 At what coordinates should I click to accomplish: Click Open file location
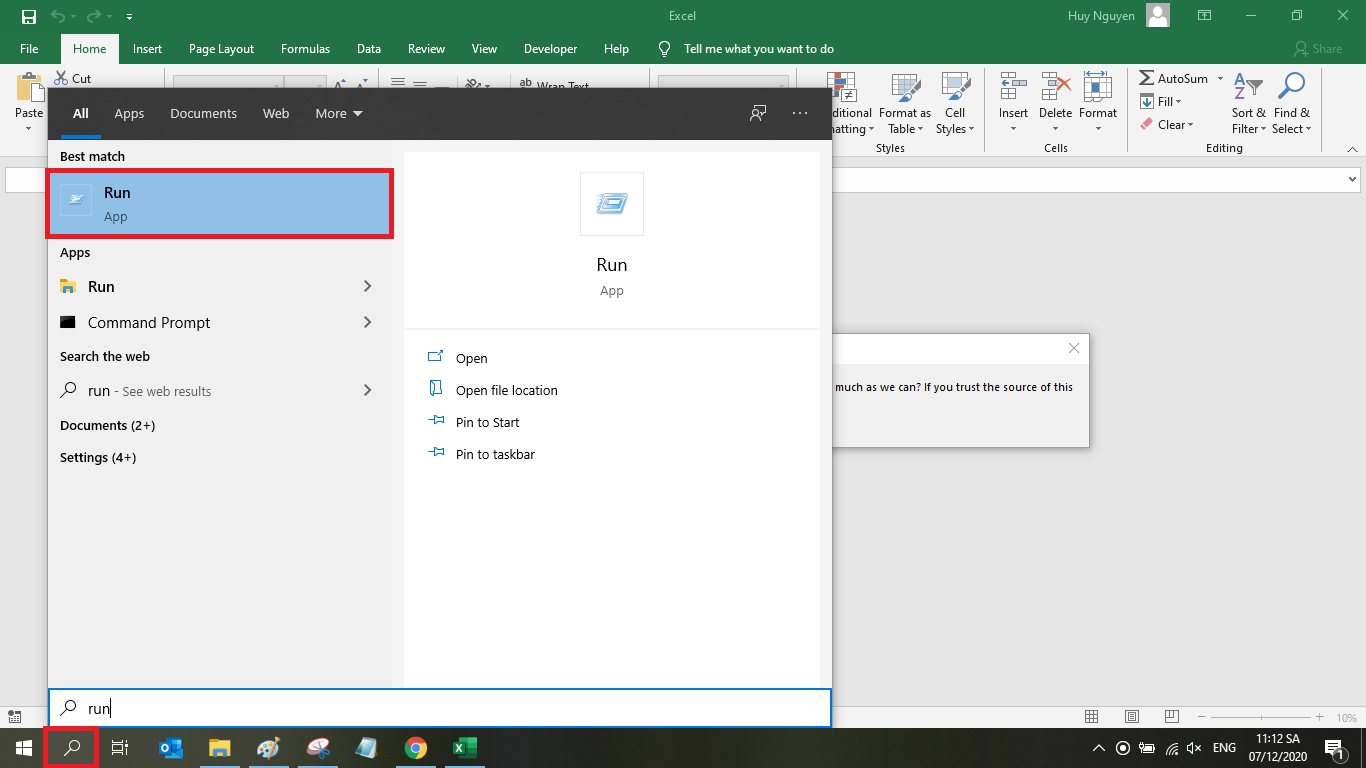[x=506, y=390]
